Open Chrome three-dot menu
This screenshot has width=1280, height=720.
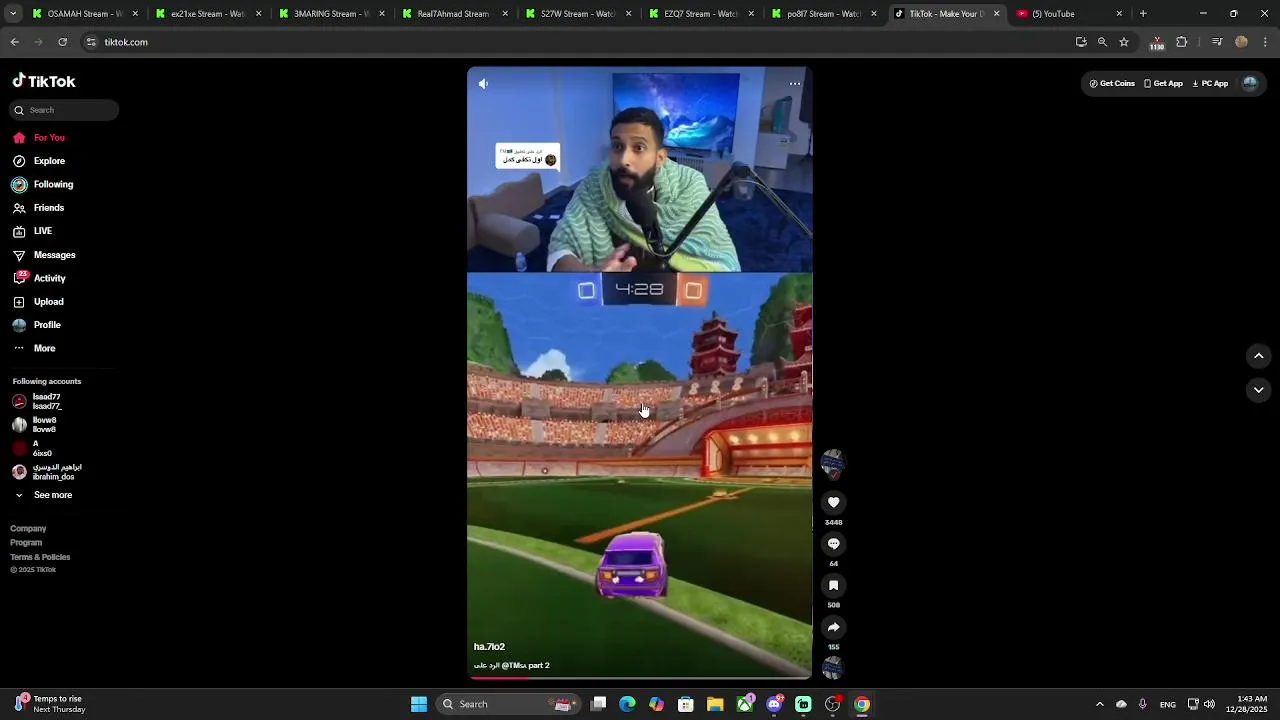click(1265, 42)
